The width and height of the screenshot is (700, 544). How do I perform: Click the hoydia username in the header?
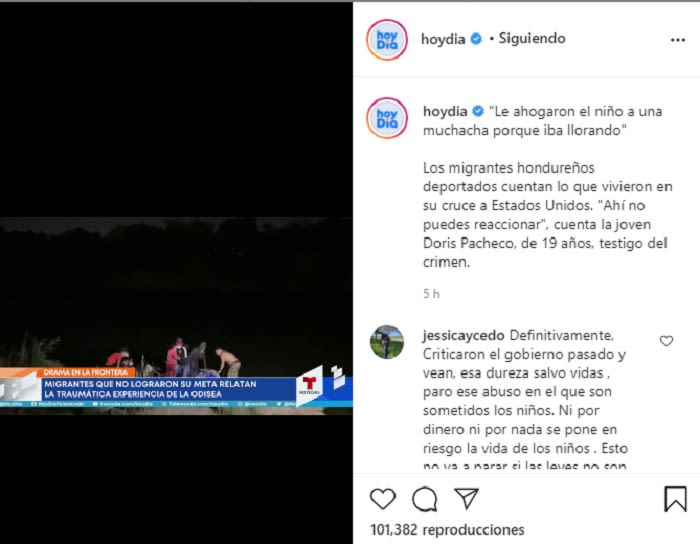tap(443, 39)
